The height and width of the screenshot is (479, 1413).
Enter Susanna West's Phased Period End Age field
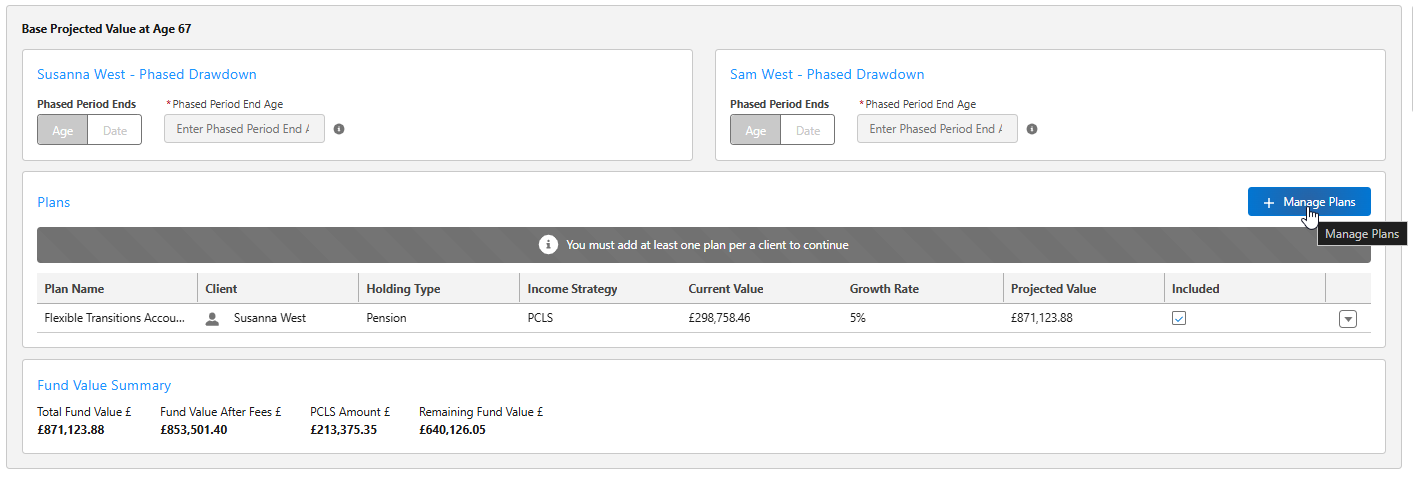pos(244,129)
